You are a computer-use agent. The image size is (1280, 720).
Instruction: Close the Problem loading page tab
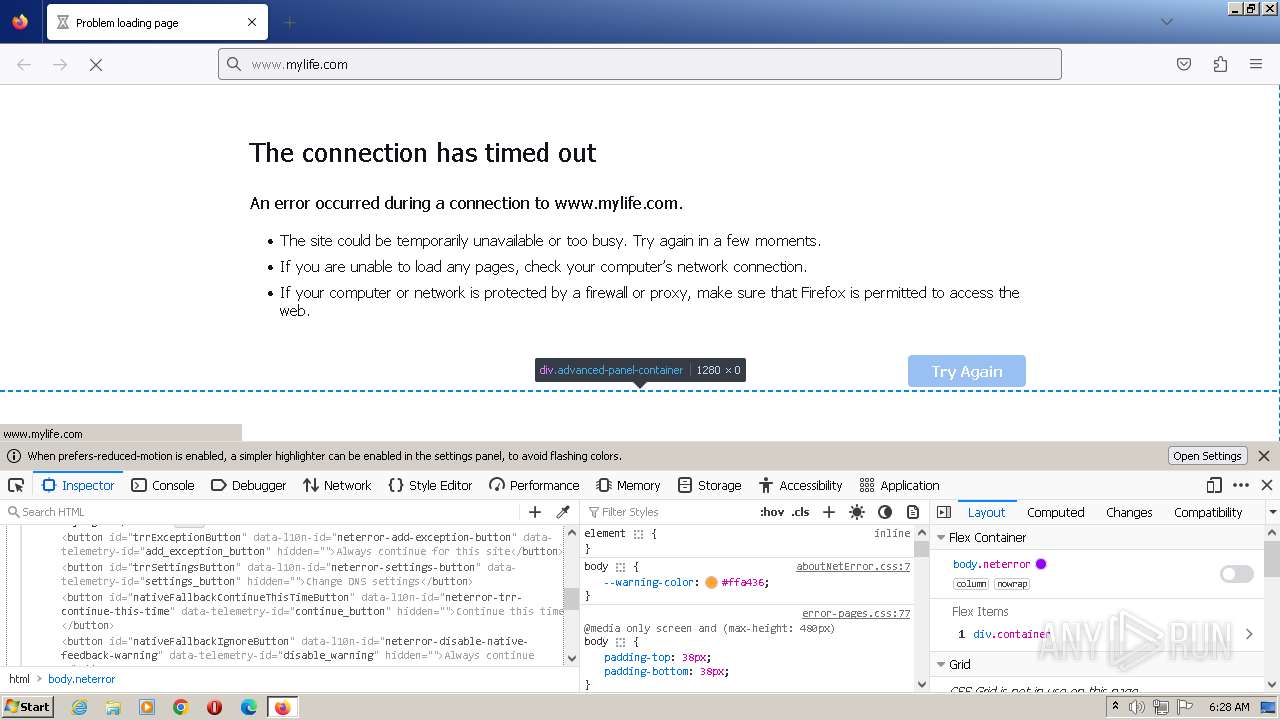point(252,22)
